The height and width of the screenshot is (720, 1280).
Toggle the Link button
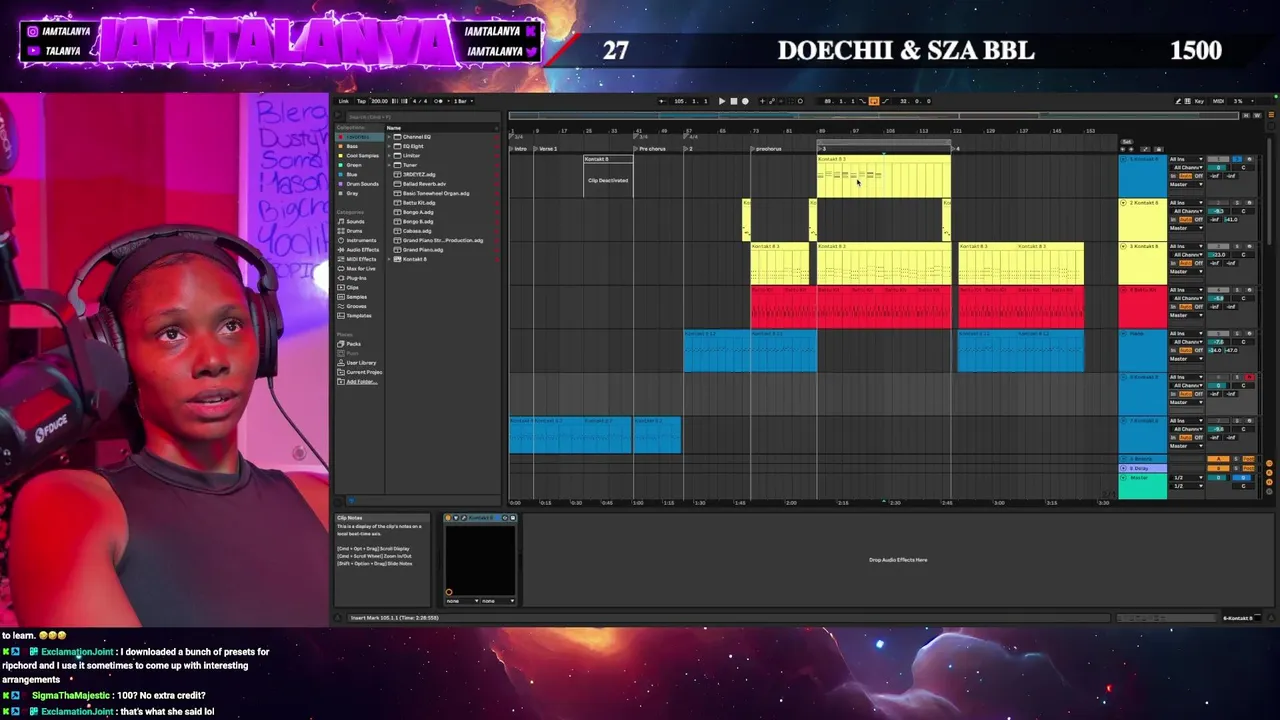coord(344,101)
